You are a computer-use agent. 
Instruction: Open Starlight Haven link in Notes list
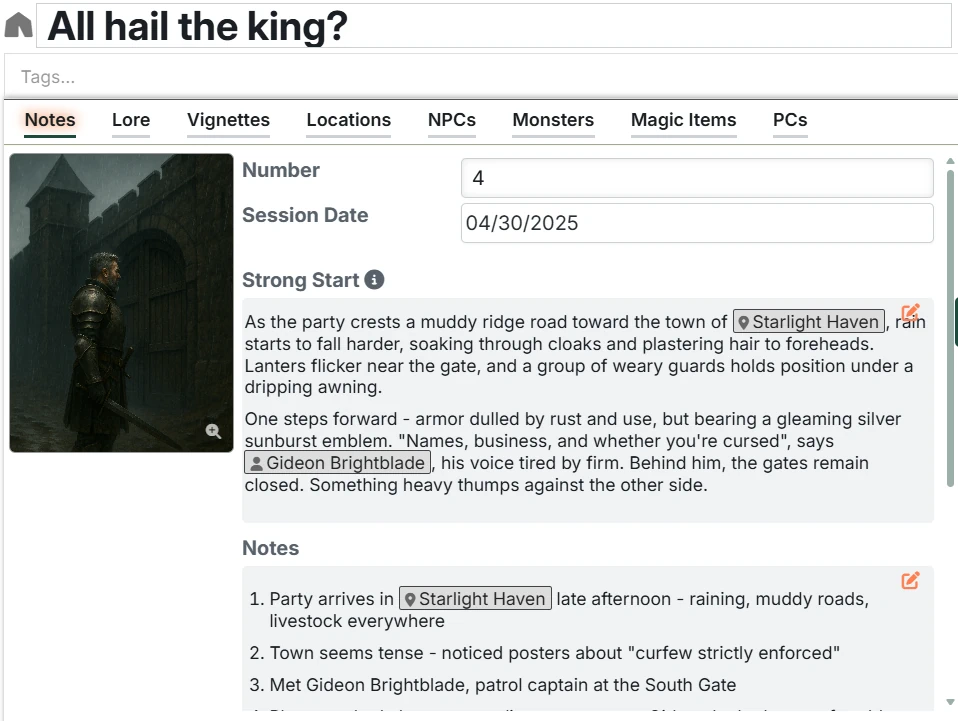(475, 599)
